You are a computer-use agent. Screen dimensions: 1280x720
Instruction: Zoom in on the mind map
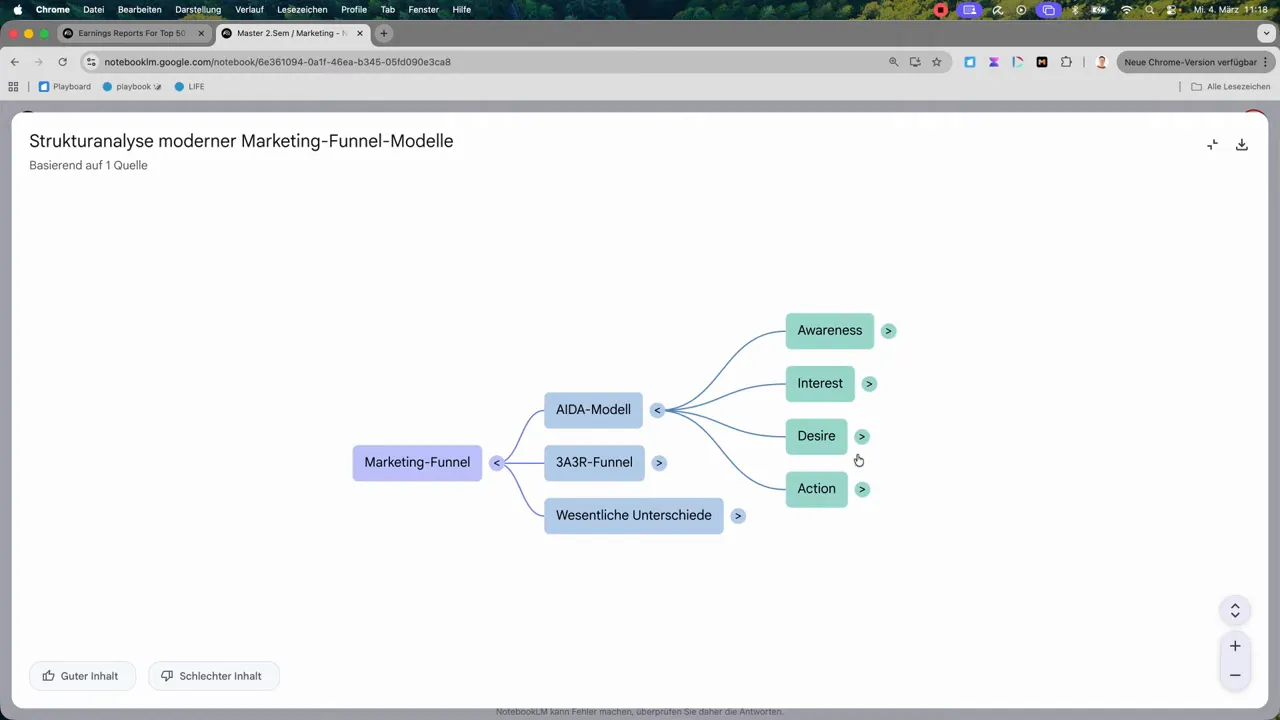1235,646
